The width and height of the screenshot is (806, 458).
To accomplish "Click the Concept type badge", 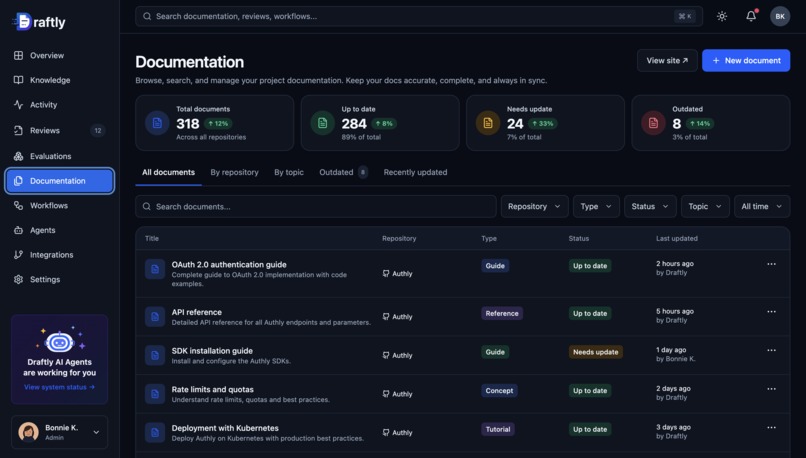I will coord(499,391).
